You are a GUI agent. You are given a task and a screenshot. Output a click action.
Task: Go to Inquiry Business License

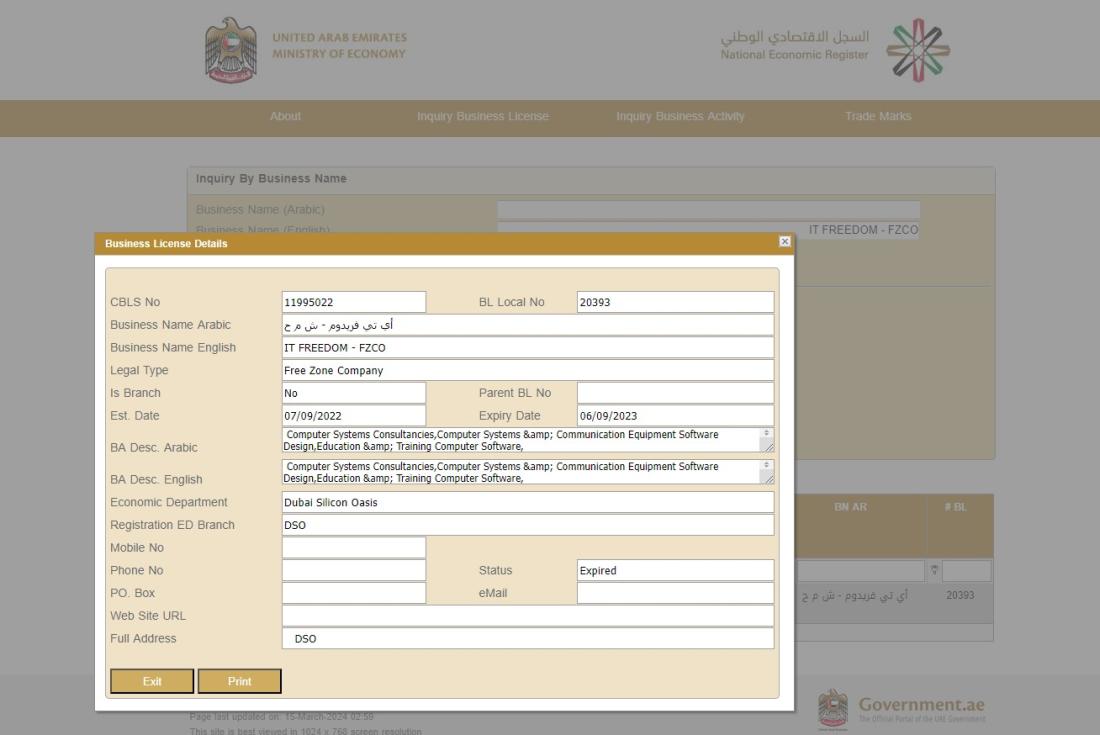pyautogui.click(x=483, y=116)
